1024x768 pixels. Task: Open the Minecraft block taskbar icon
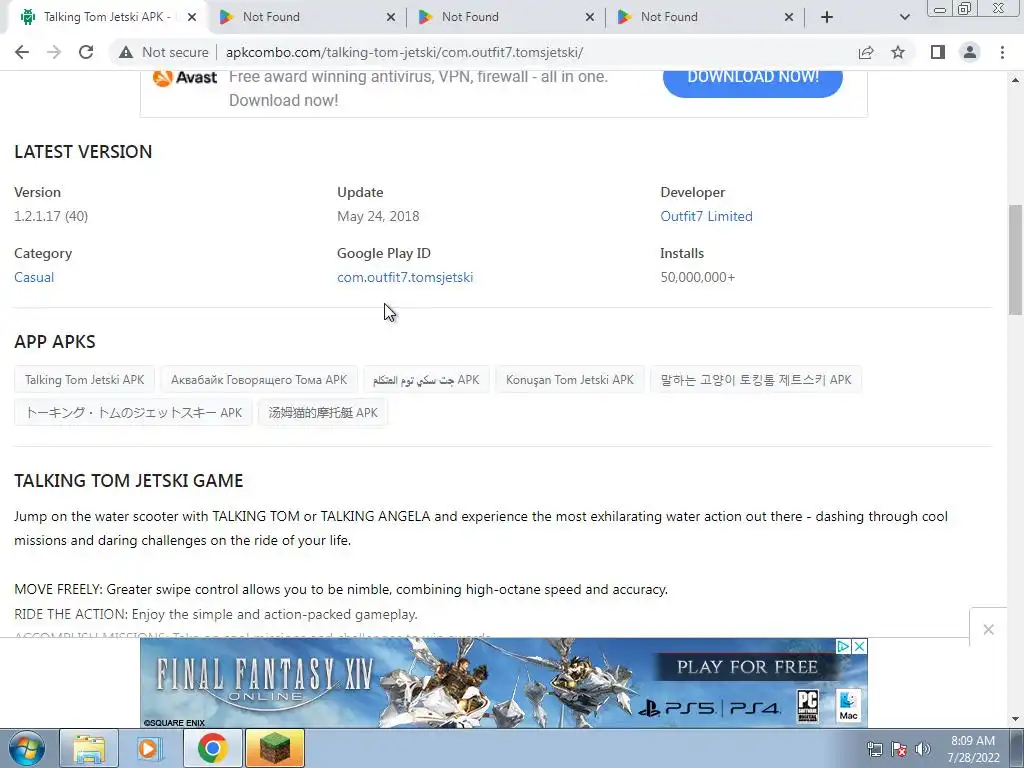click(x=275, y=748)
